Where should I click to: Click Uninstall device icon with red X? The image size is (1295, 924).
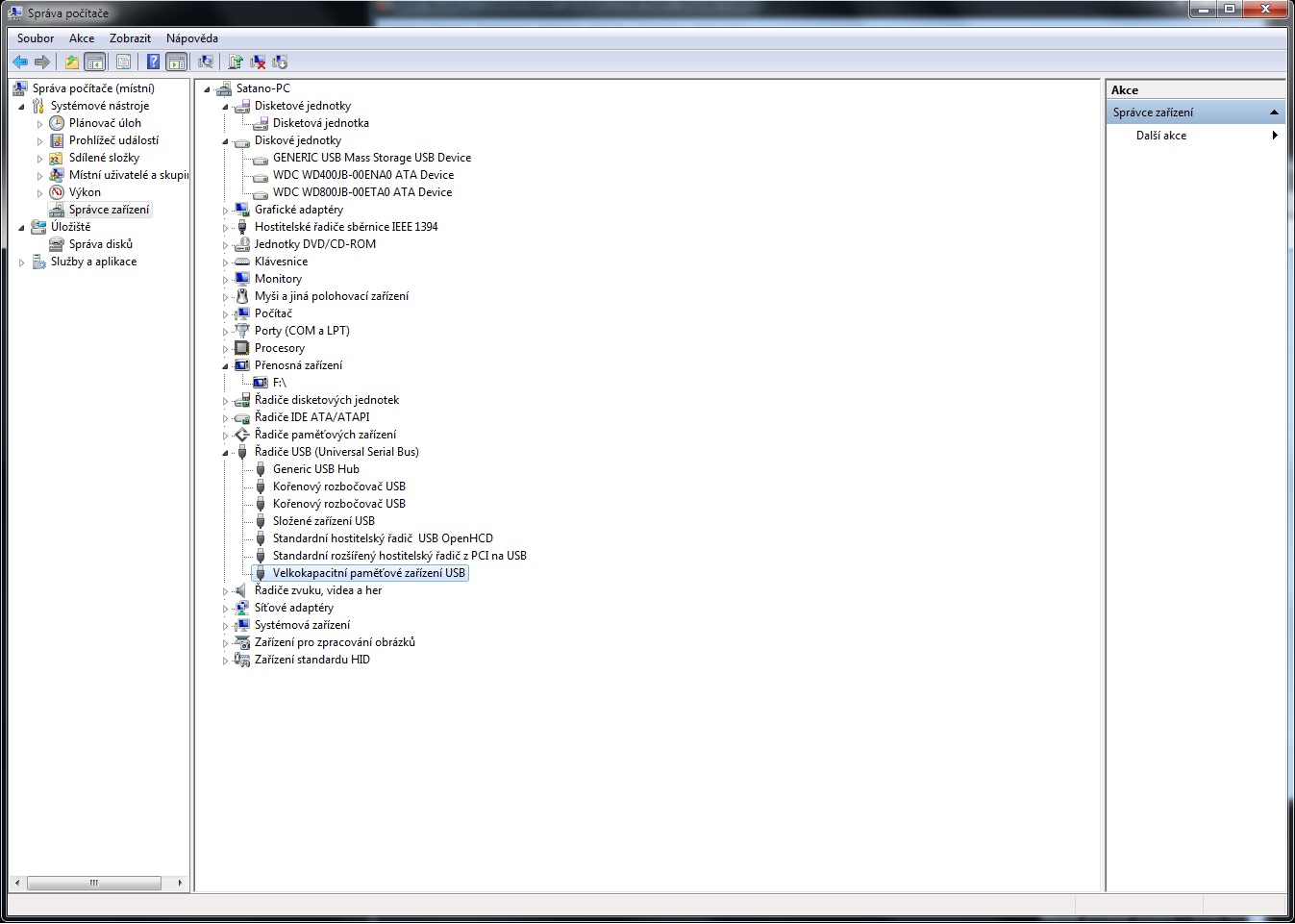258,62
